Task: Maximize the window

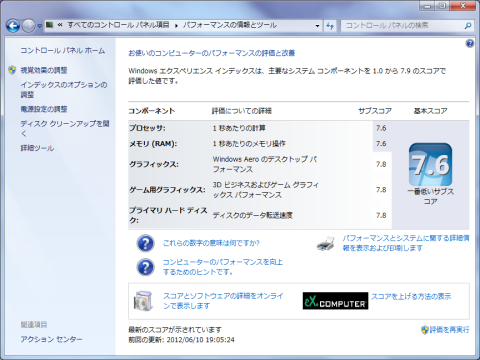Action: click(x=443, y=6)
